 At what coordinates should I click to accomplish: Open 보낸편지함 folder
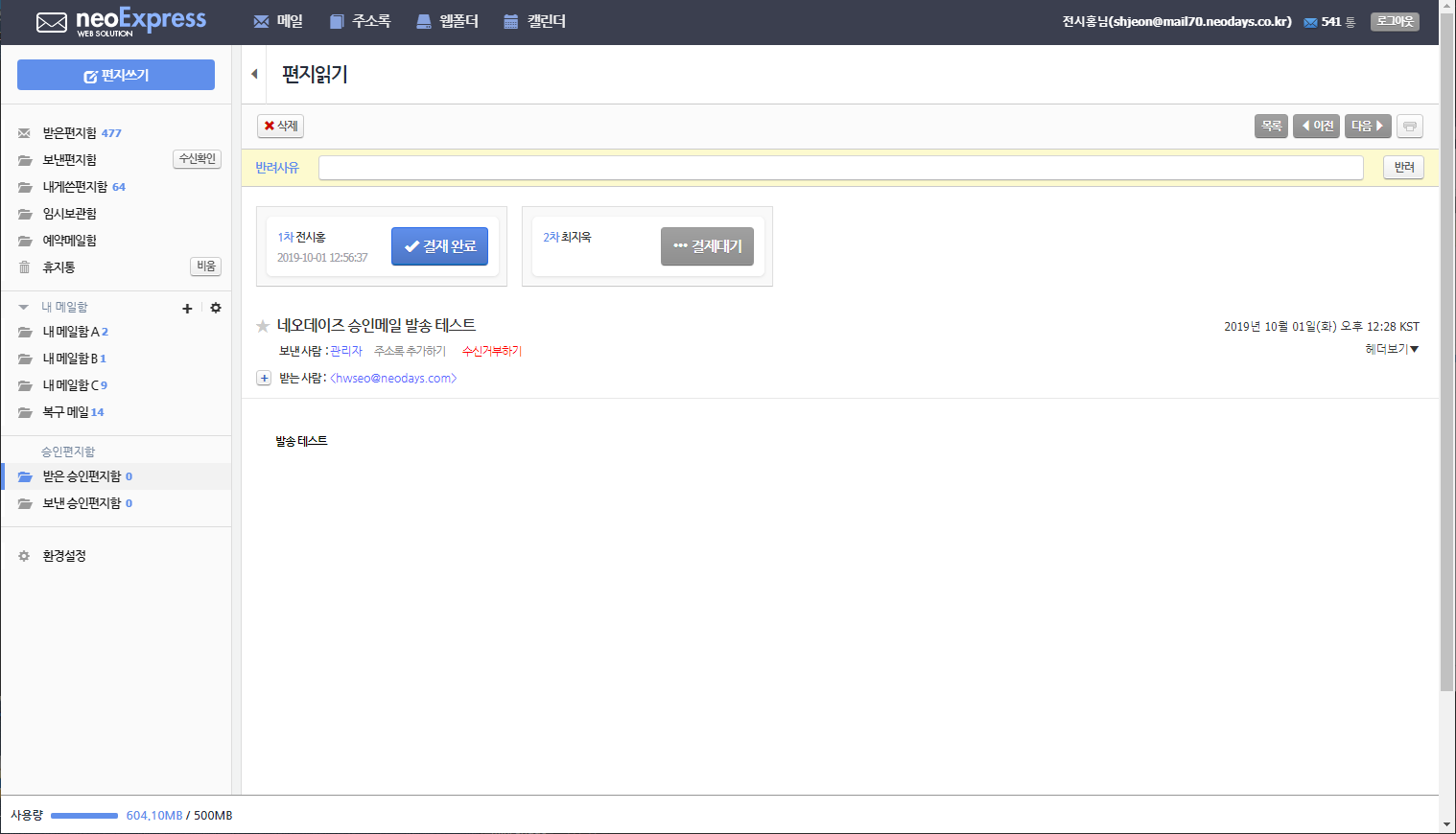pos(69,160)
